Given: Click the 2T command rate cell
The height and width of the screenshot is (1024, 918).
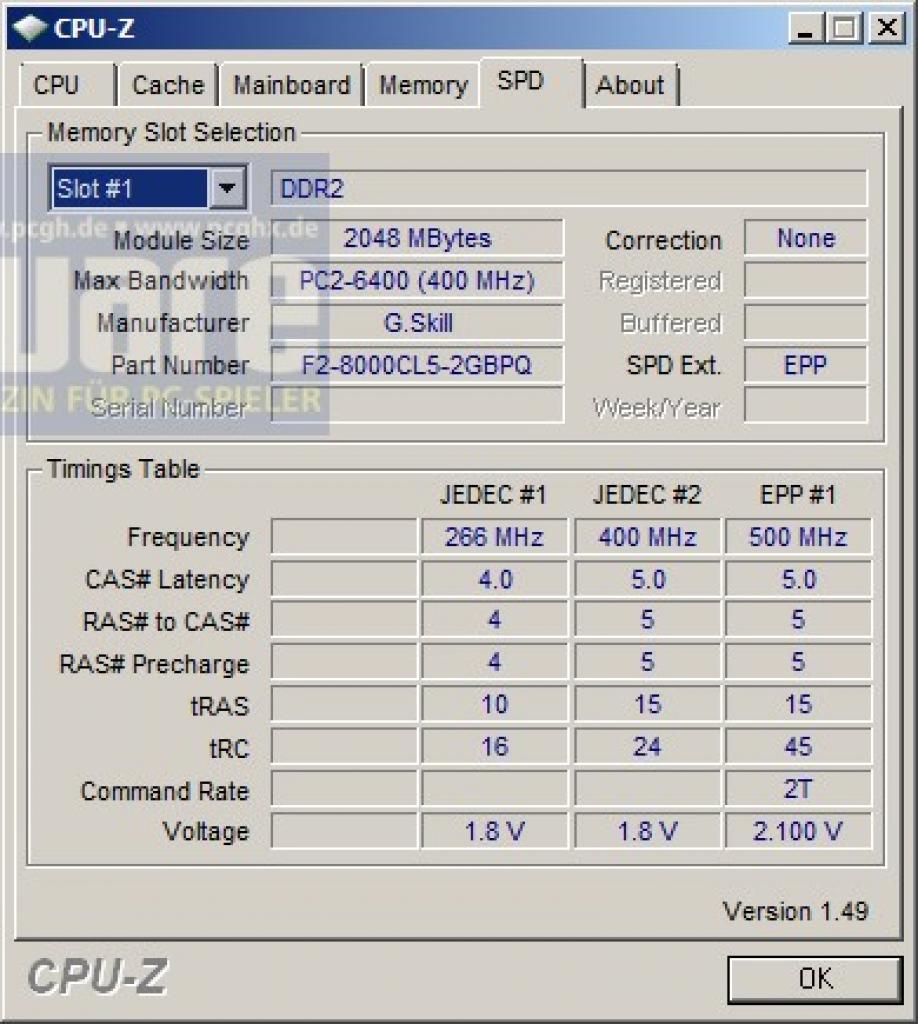Looking at the screenshot, I should (x=798, y=789).
